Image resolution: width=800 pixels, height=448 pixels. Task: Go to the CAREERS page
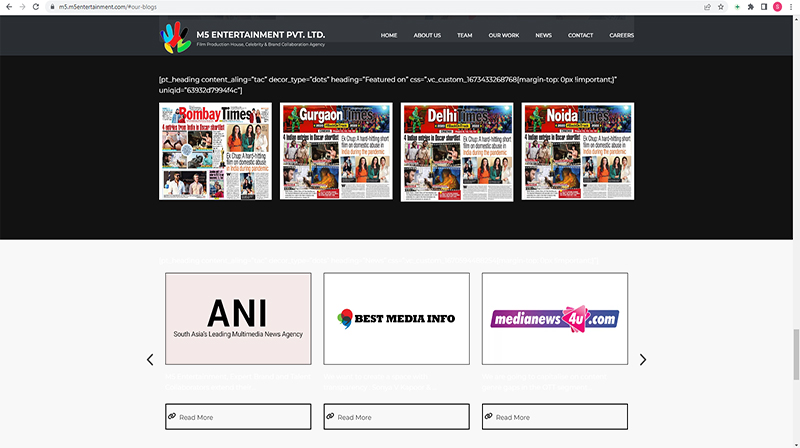pos(621,35)
